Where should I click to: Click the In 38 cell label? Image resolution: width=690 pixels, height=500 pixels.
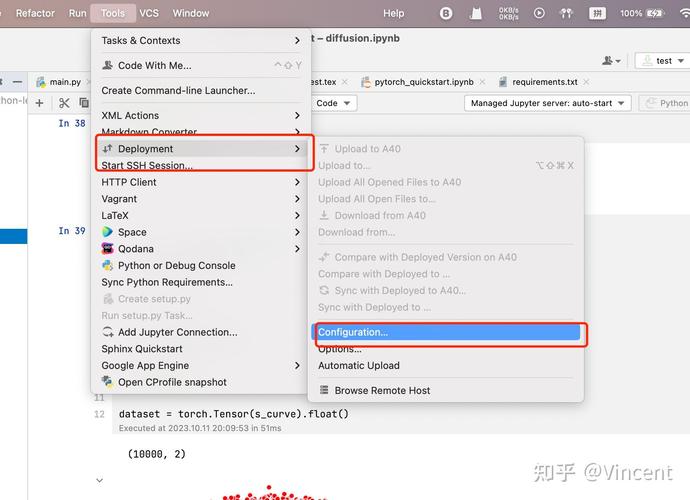click(72, 123)
